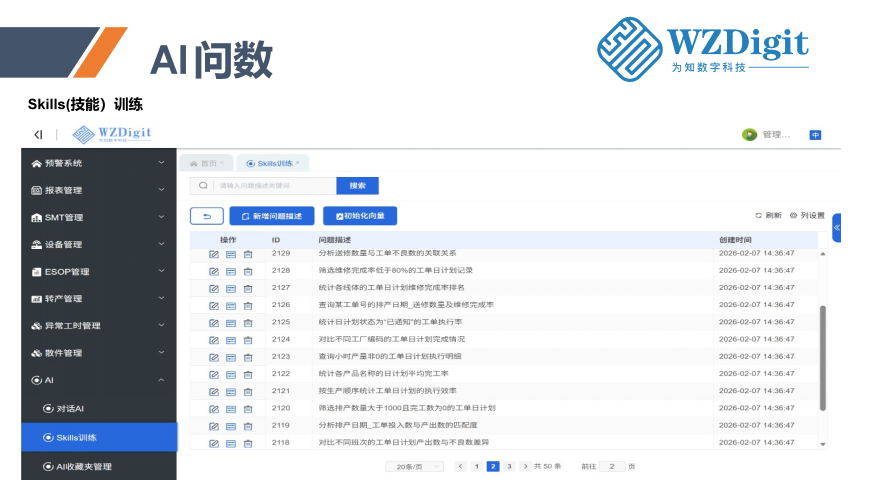Viewport: 869px width, 489px height.
Task: Click the ID column header
Action: (276, 240)
